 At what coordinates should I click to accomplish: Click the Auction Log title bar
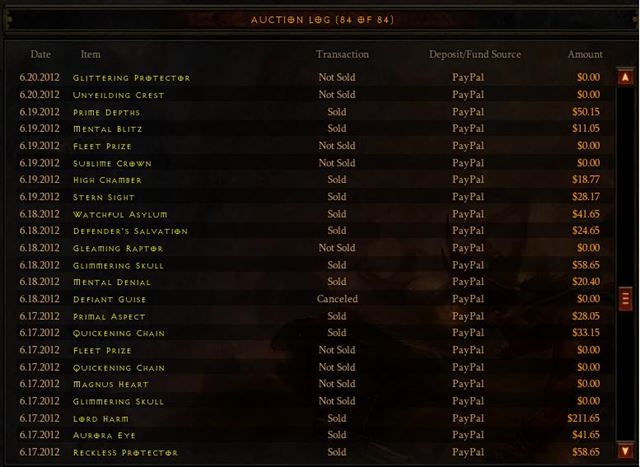tap(322, 20)
